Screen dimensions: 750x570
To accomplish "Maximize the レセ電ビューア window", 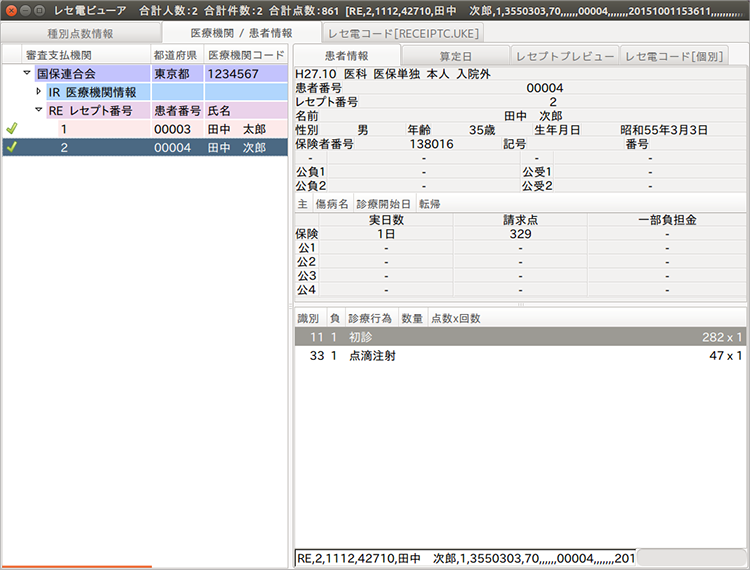I will [40, 10].
